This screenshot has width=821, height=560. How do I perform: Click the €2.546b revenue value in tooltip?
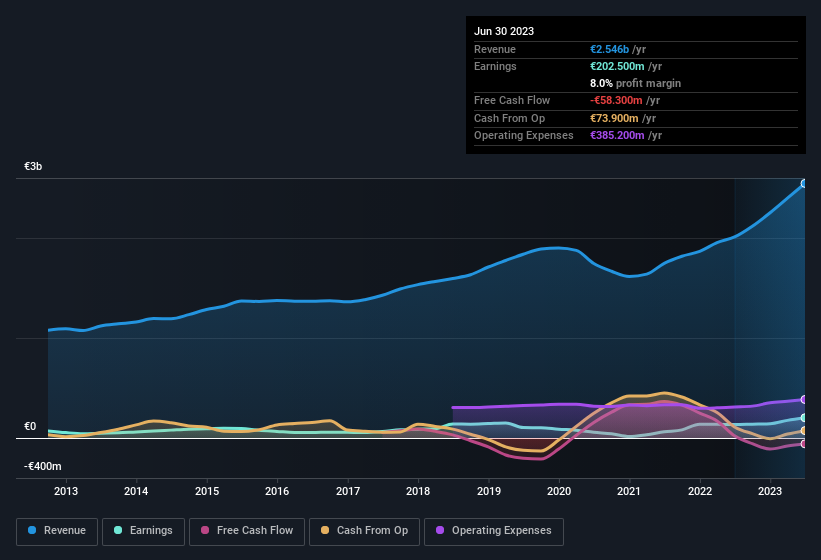[x=610, y=49]
